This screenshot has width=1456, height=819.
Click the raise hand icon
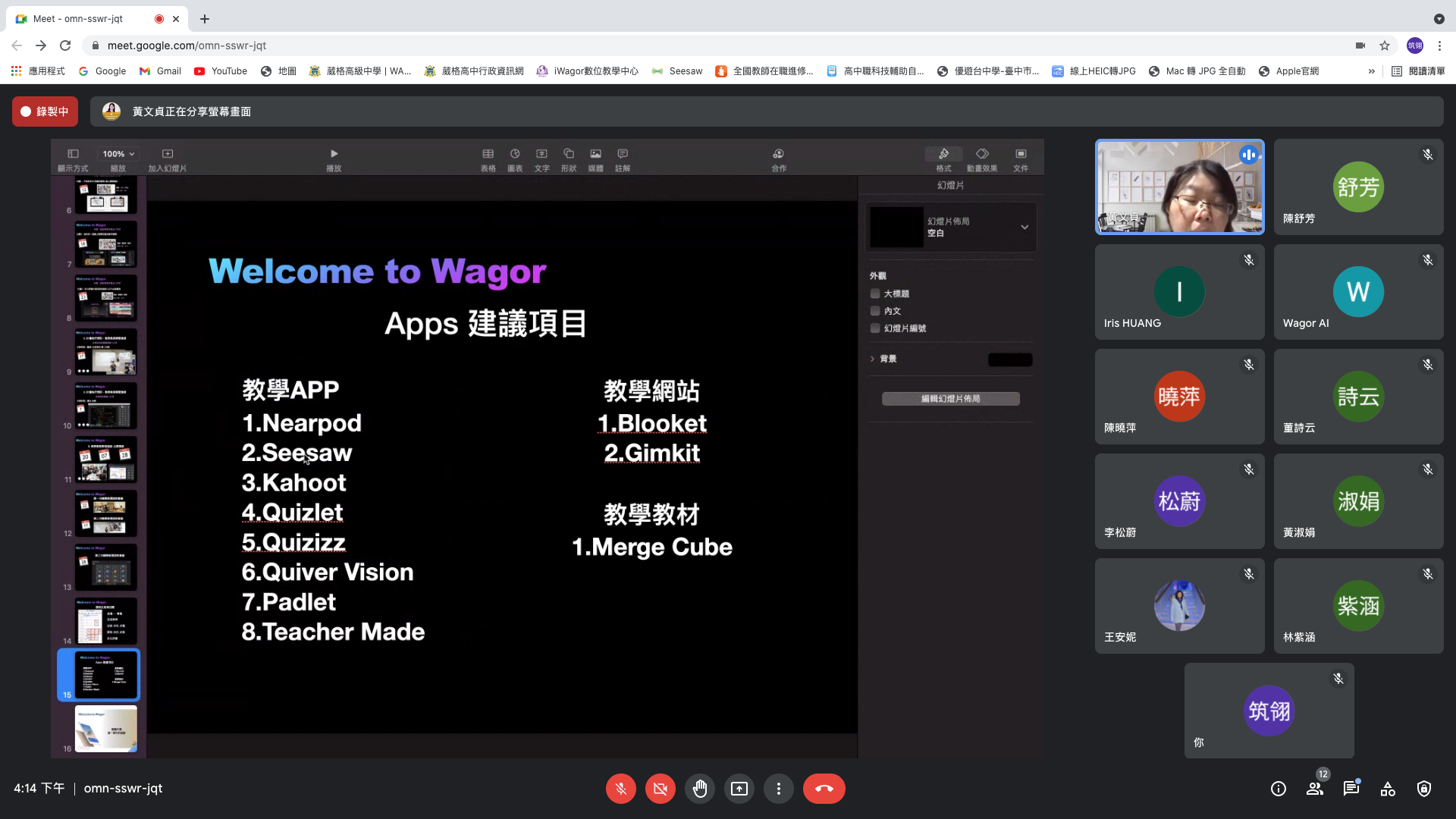click(699, 789)
